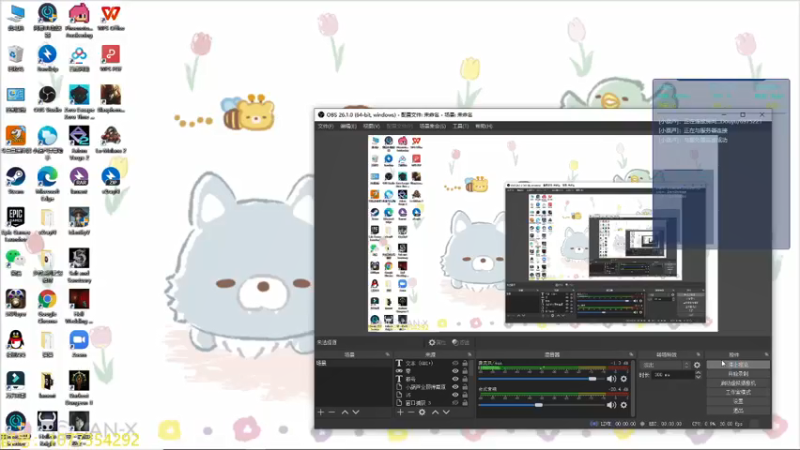Open the 视图(V) menu in OBS

pos(371,126)
